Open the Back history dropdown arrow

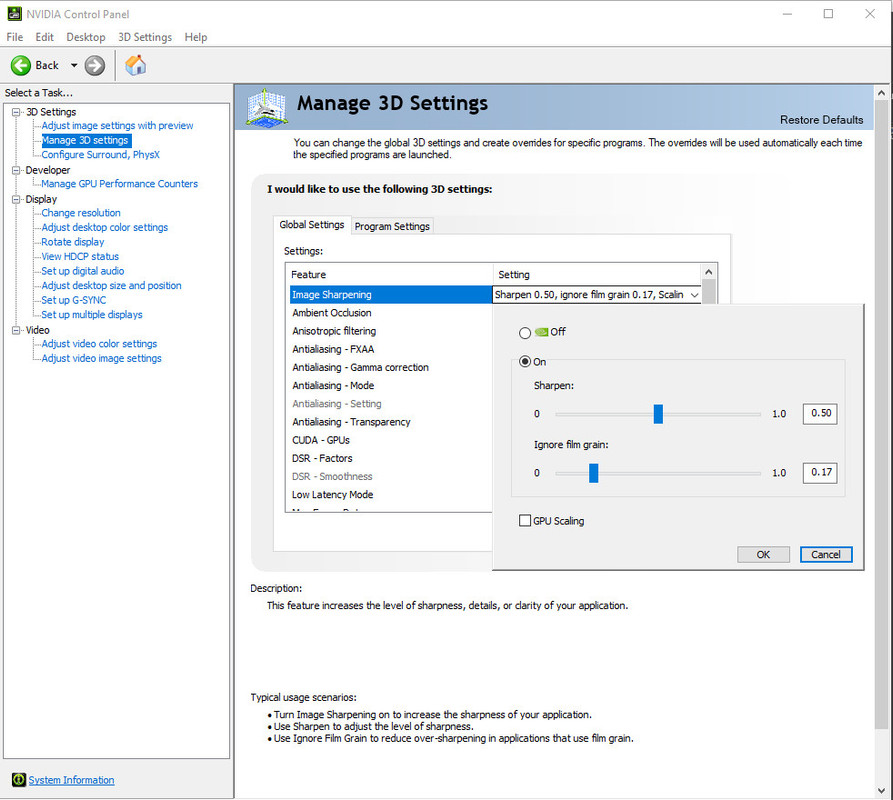point(73,65)
